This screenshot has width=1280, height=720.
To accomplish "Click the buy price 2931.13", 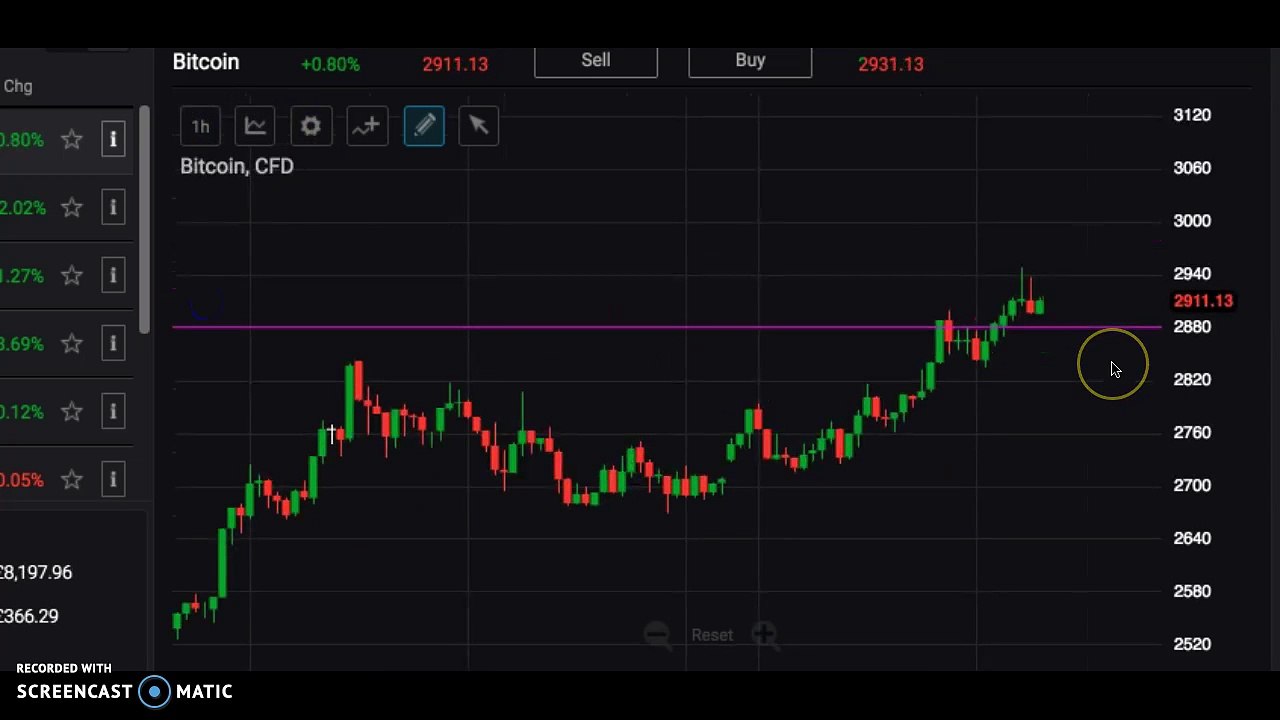I will tap(891, 64).
